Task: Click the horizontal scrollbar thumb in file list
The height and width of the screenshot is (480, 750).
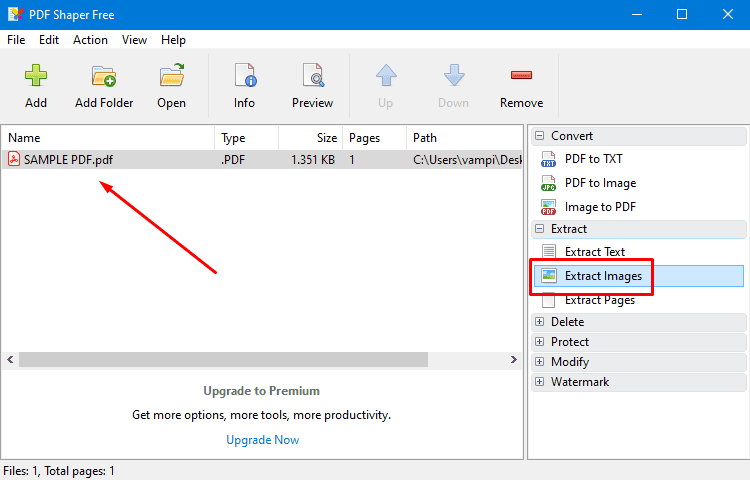Action: (223, 360)
